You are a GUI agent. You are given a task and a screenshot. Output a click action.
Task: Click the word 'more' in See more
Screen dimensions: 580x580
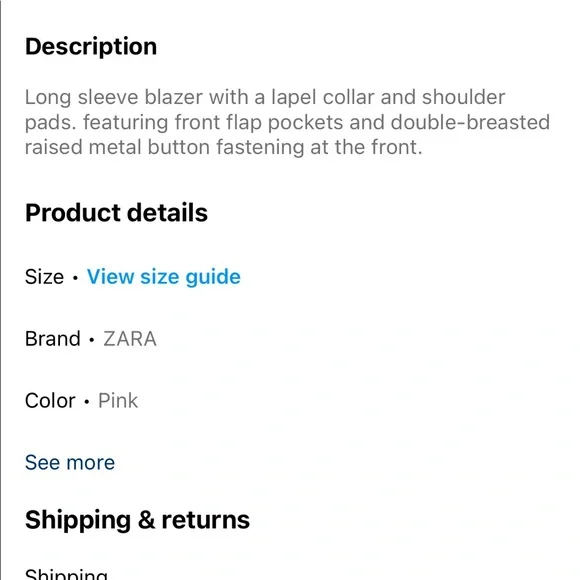[x=91, y=463]
